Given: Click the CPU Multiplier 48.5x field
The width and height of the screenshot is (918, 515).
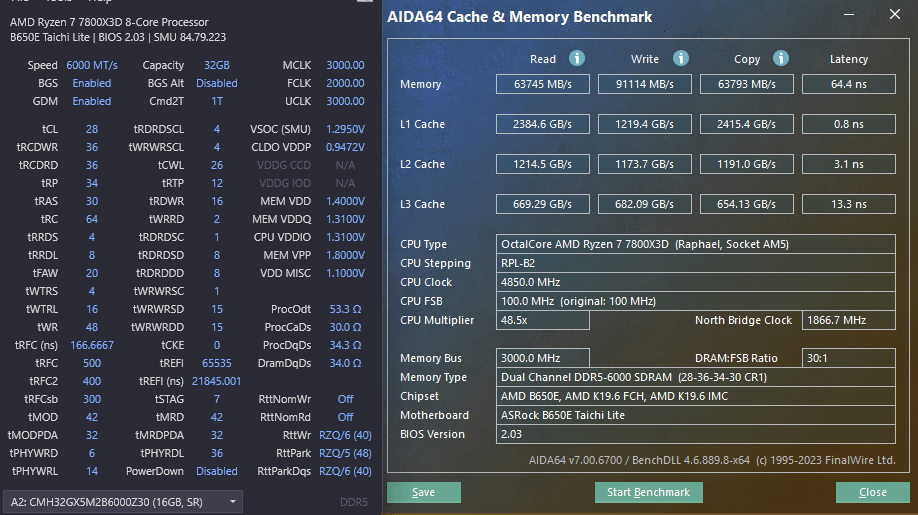Looking at the screenshot, I should point(543,320).
